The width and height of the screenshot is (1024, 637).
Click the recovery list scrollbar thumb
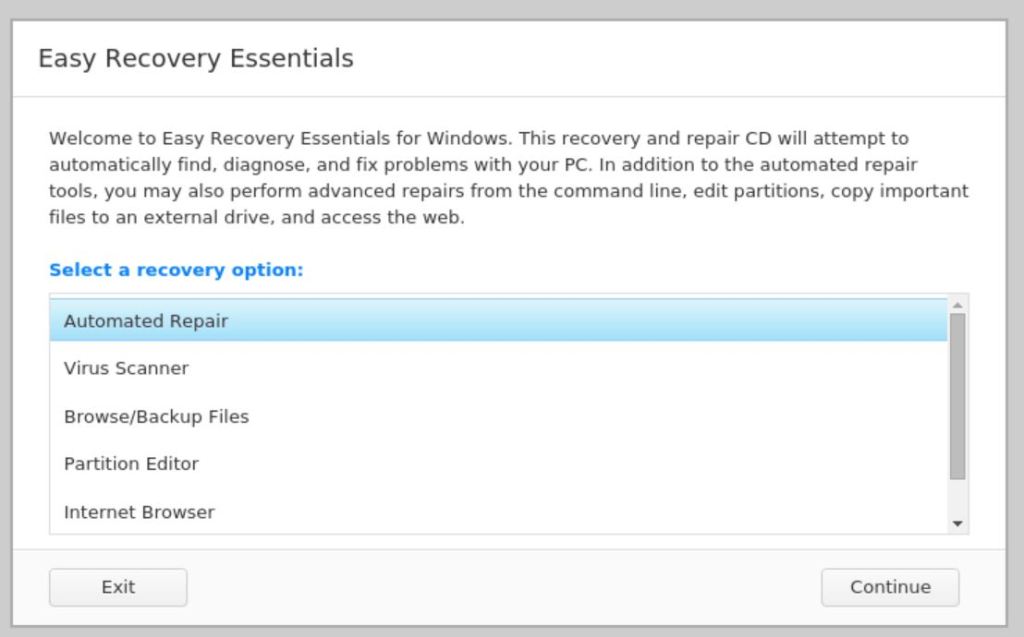tap(957, 395)
